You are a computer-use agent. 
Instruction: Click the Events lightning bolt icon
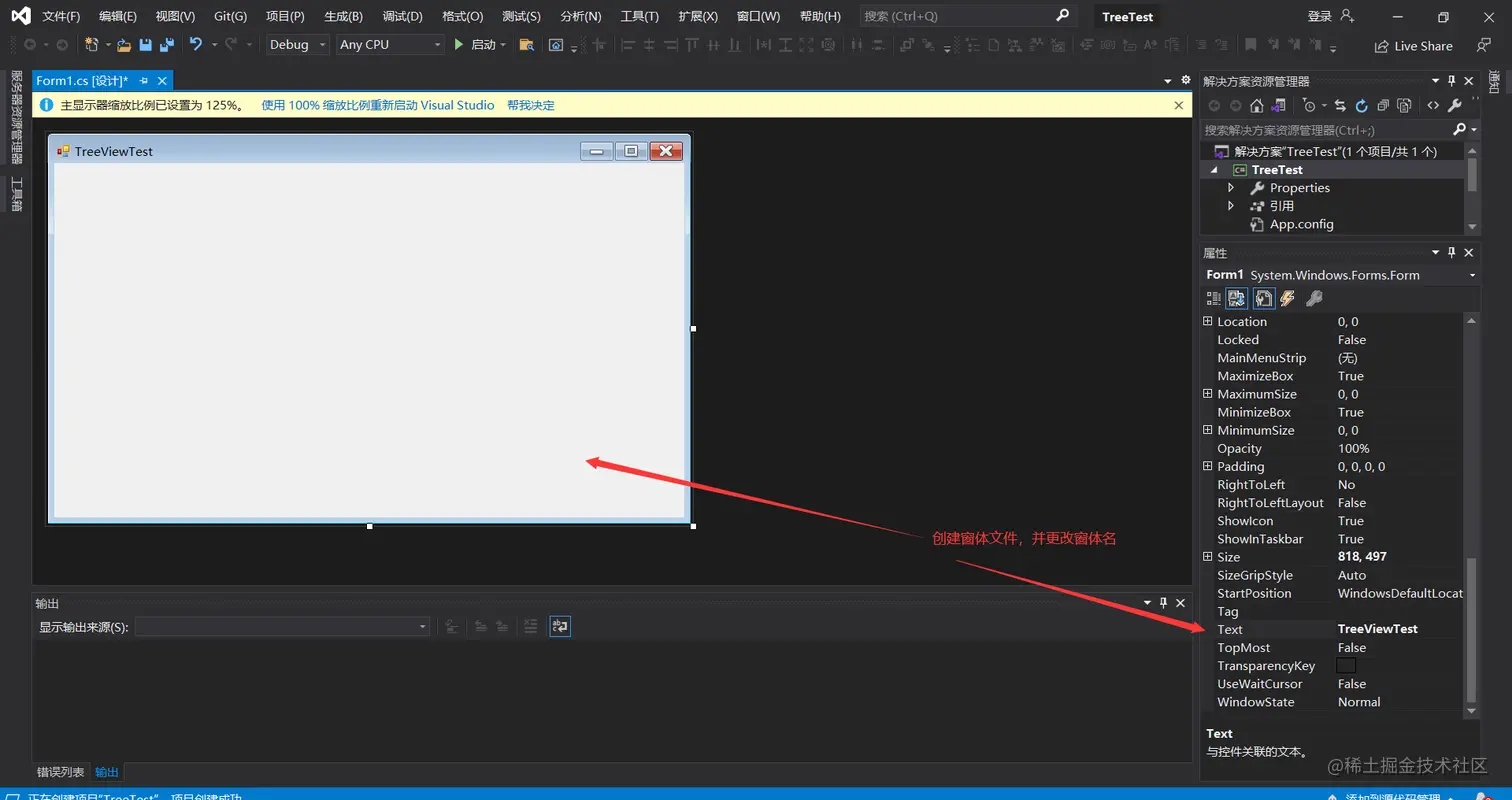tap(1288, 298)
